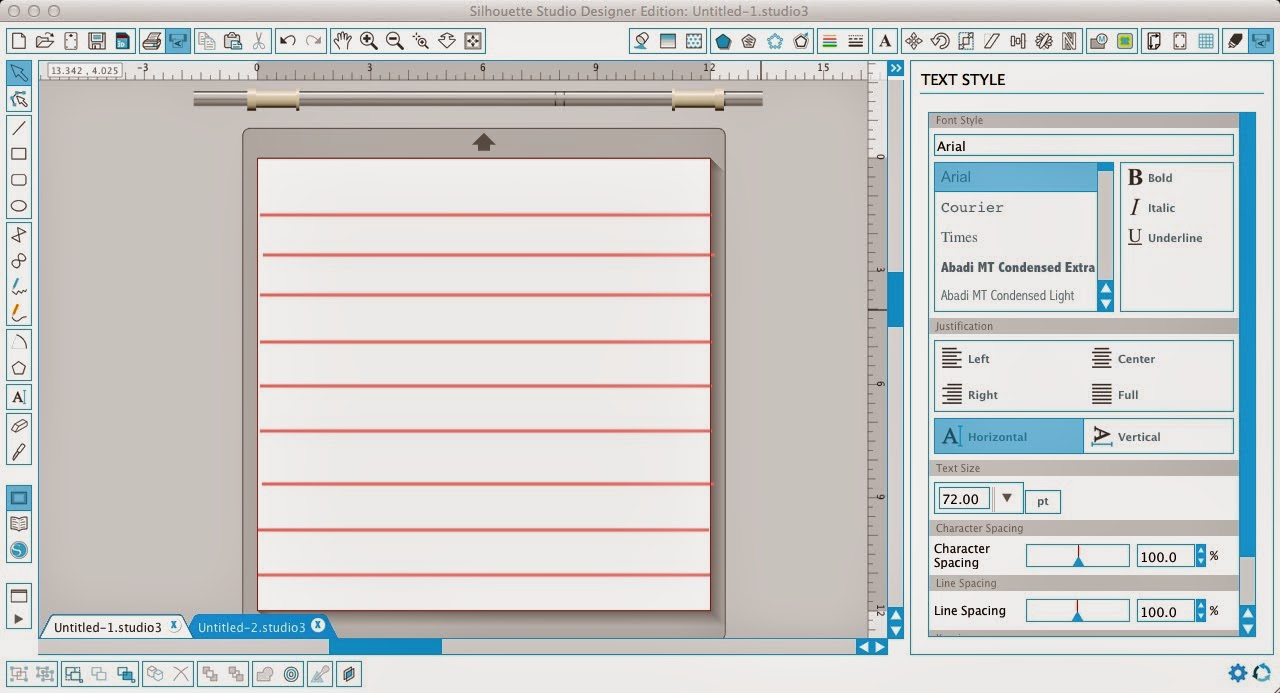
Task: Click the Send to Silhouette icon
Action: (1261, 41)
